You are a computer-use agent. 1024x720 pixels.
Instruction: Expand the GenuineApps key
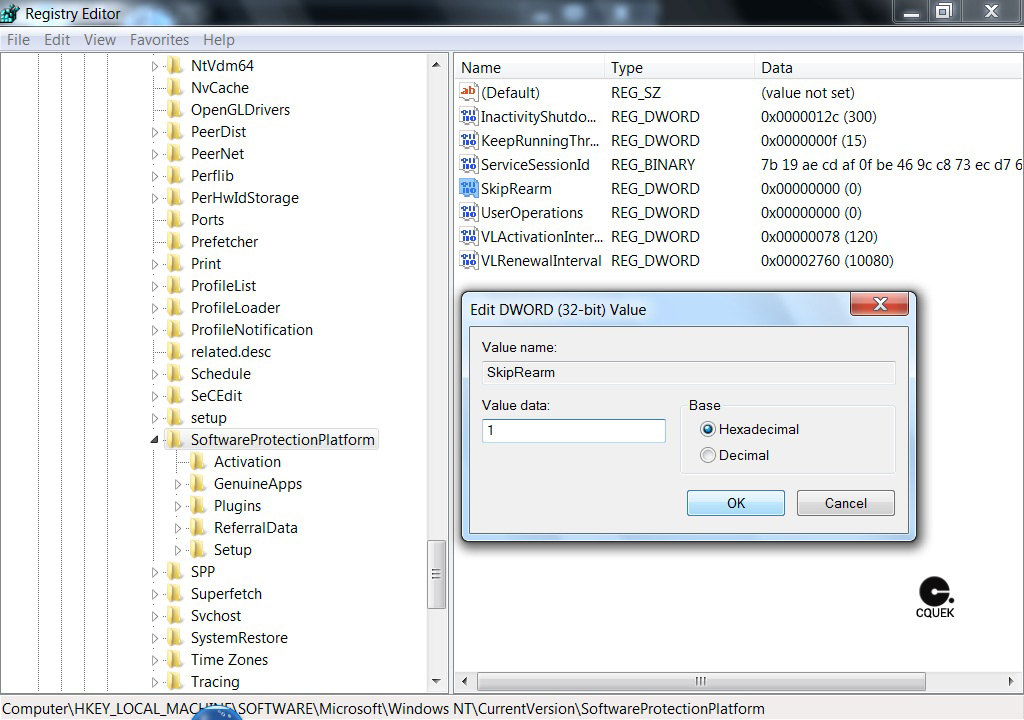pyautogui.click(x=178, y=484)
